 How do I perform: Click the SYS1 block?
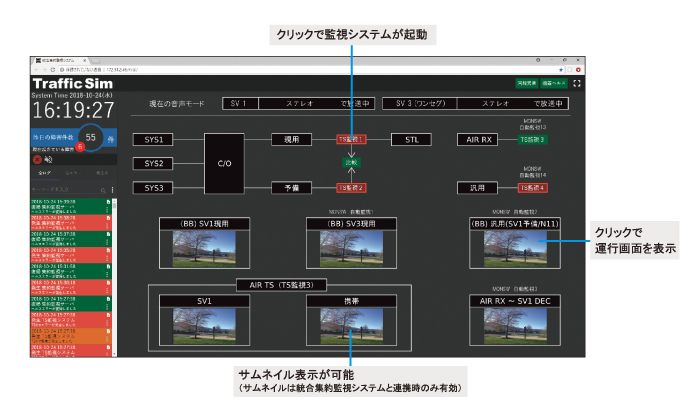153,140
